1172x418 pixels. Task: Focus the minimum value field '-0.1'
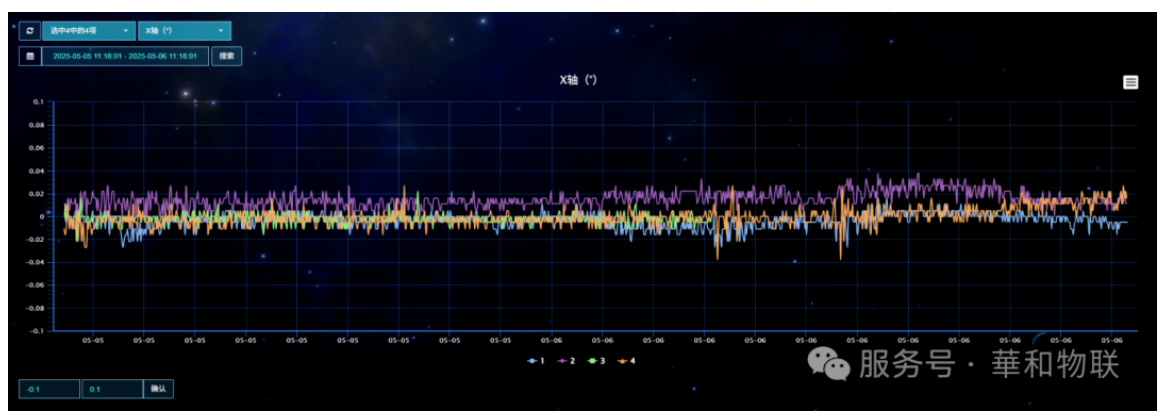pyautogui.click(x=49, y=389)
